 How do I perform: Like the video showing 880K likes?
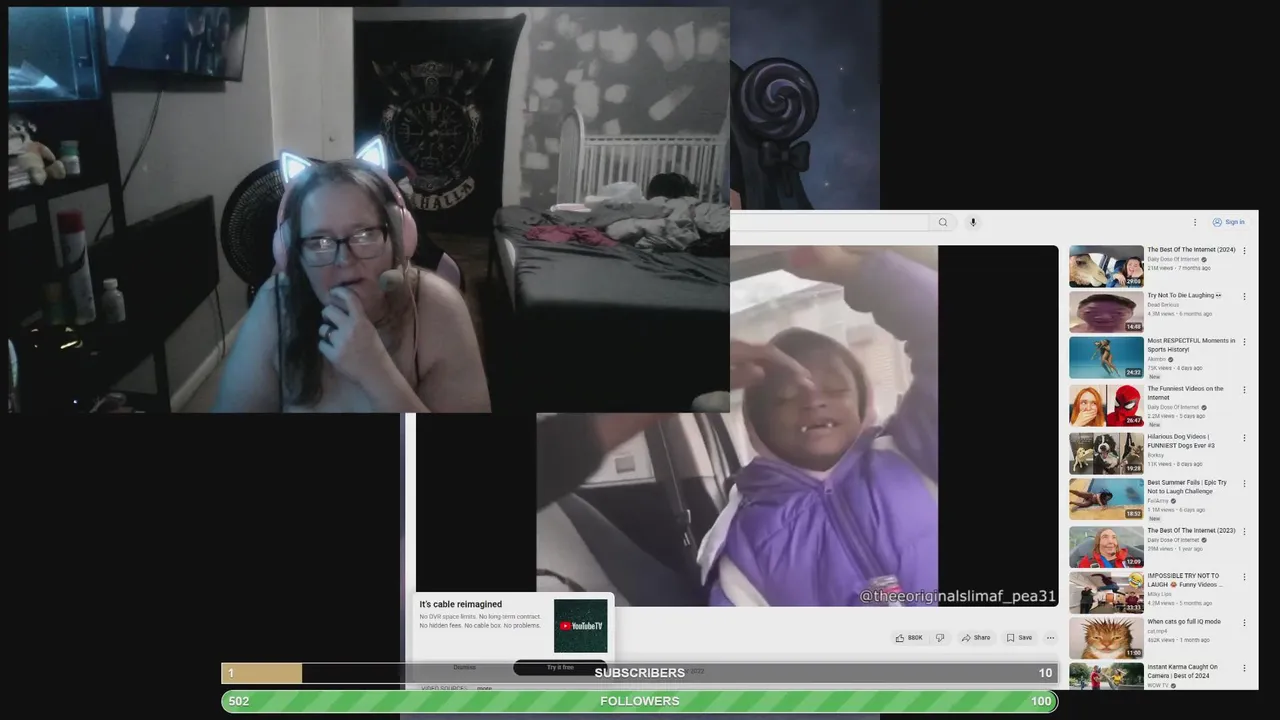coord(909,637)
